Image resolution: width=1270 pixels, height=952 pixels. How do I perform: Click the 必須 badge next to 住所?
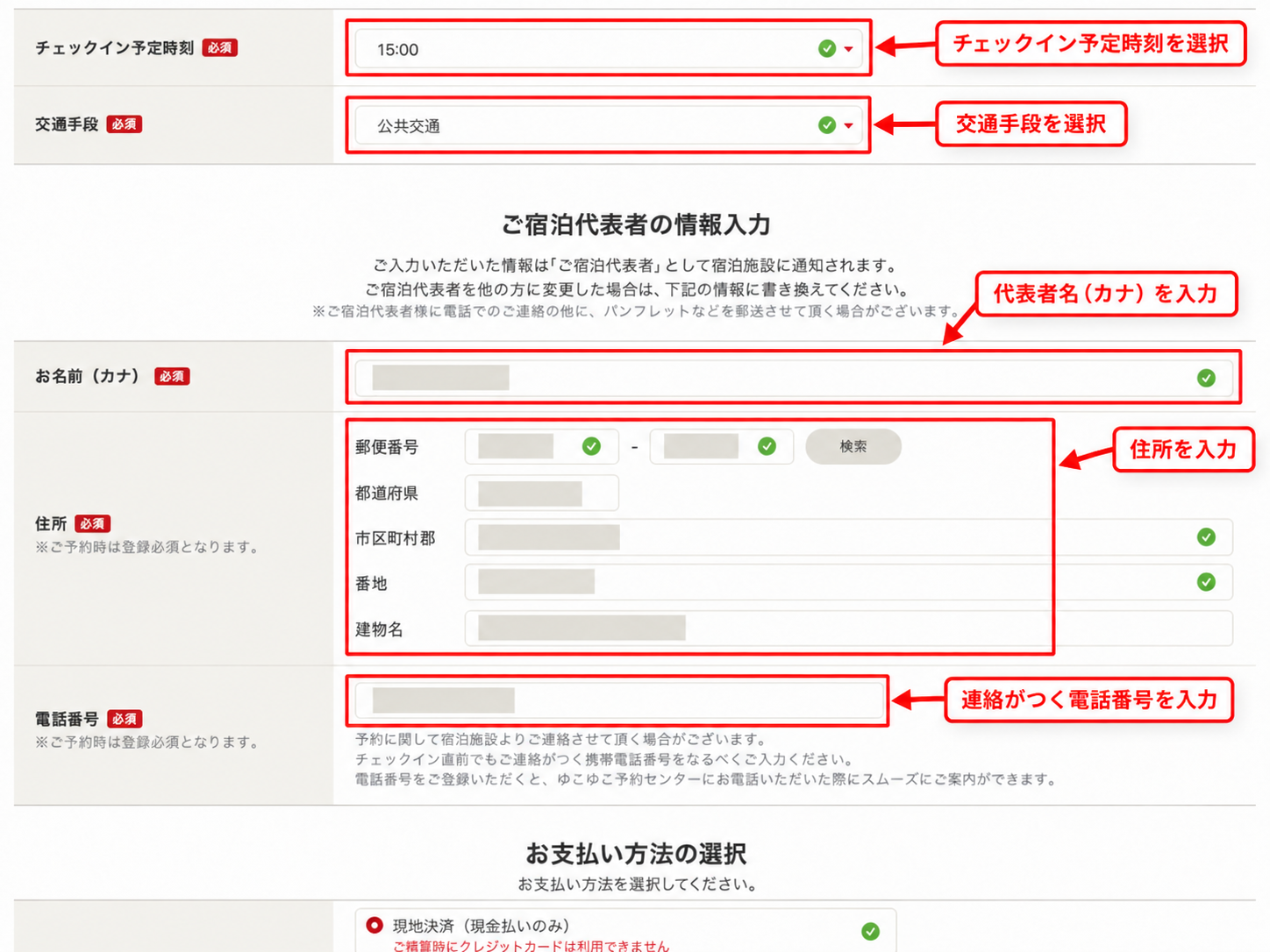[x=92, y=523]
